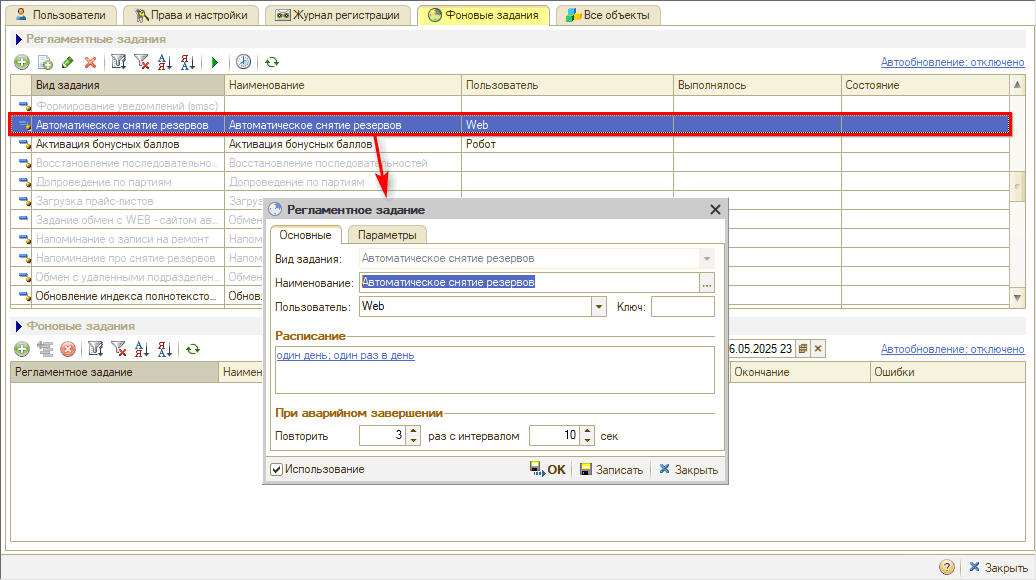
Task: Click hierarchy list icon in background jobs toolbar
Action: pyautogui.click(x=45, y=349)
